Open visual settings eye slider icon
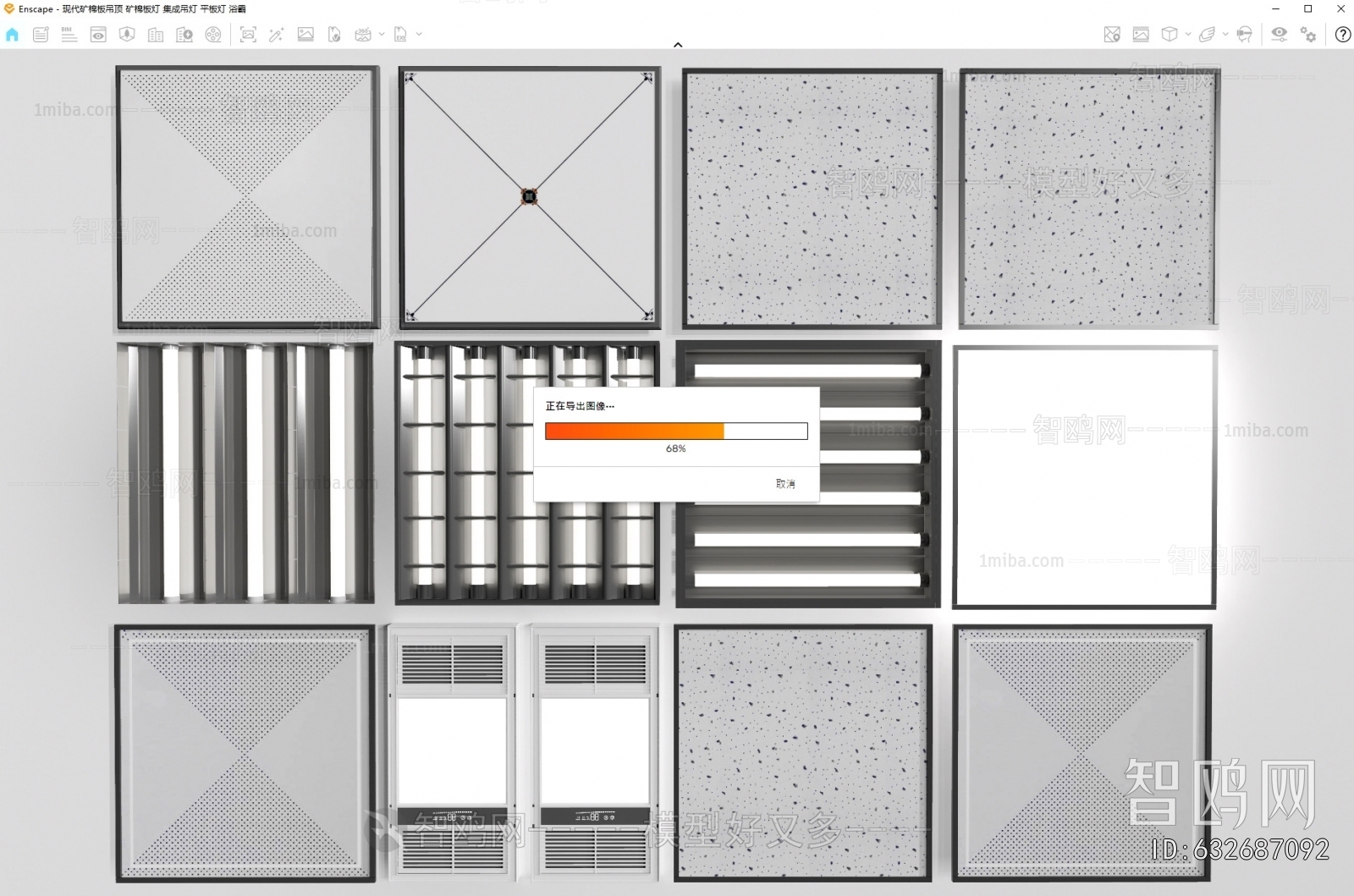1354x896 pixels. pyautogui.click(x=1279, y=35)
